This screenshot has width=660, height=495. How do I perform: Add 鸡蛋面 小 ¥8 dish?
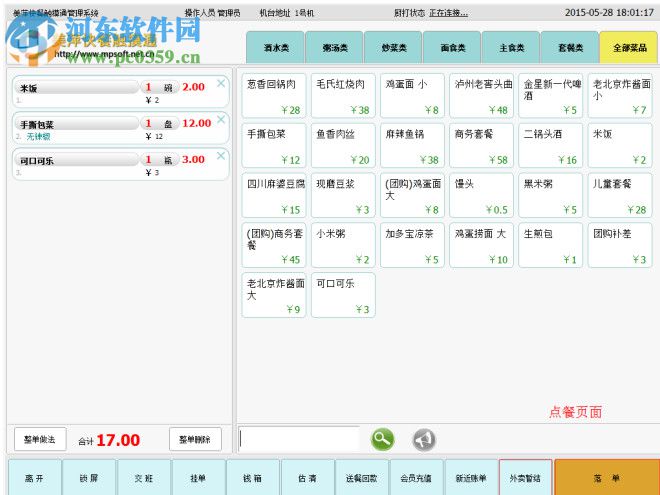tap(412, 96)
